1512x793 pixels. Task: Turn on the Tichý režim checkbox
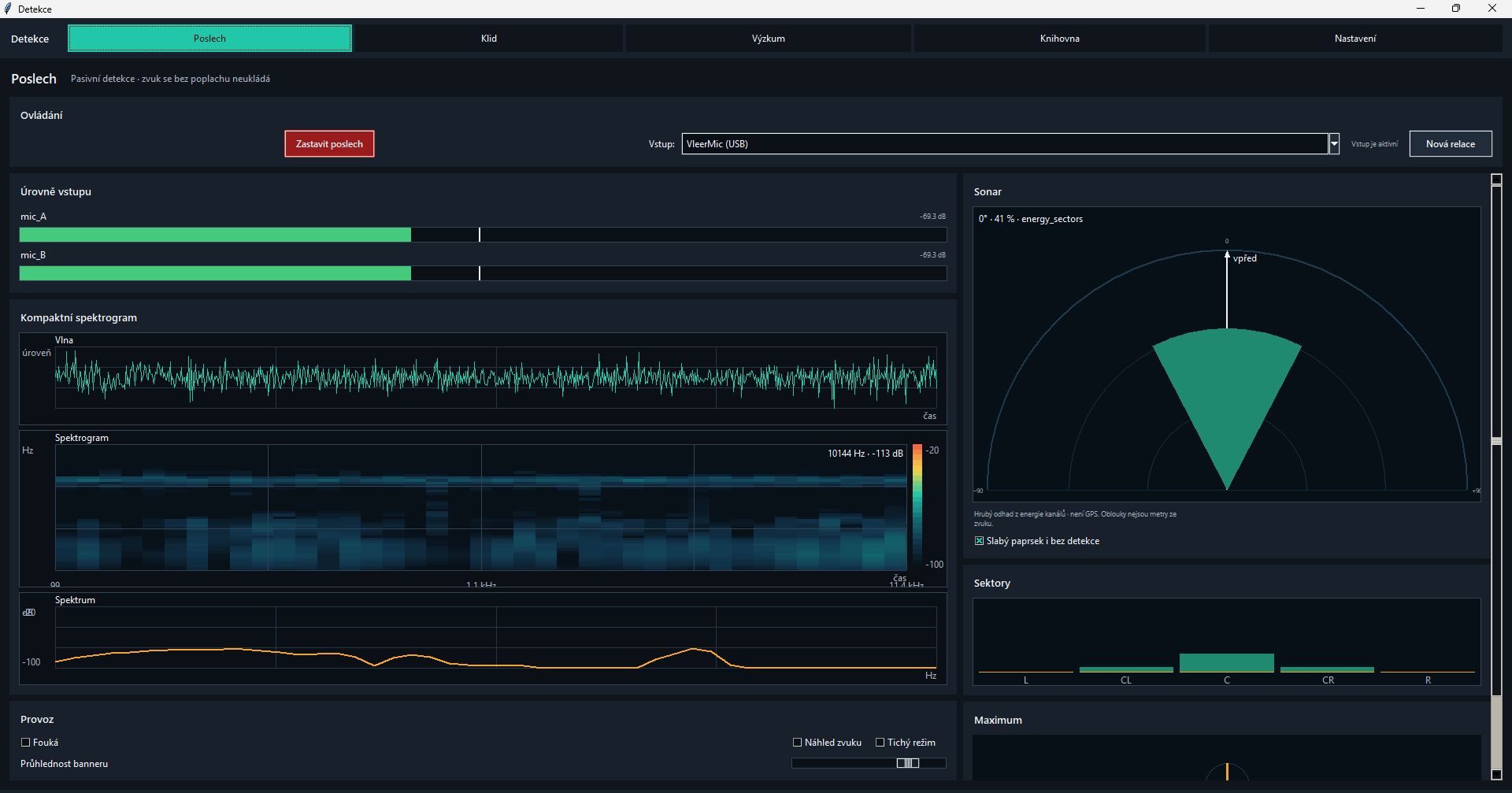(x=880, y=743)
